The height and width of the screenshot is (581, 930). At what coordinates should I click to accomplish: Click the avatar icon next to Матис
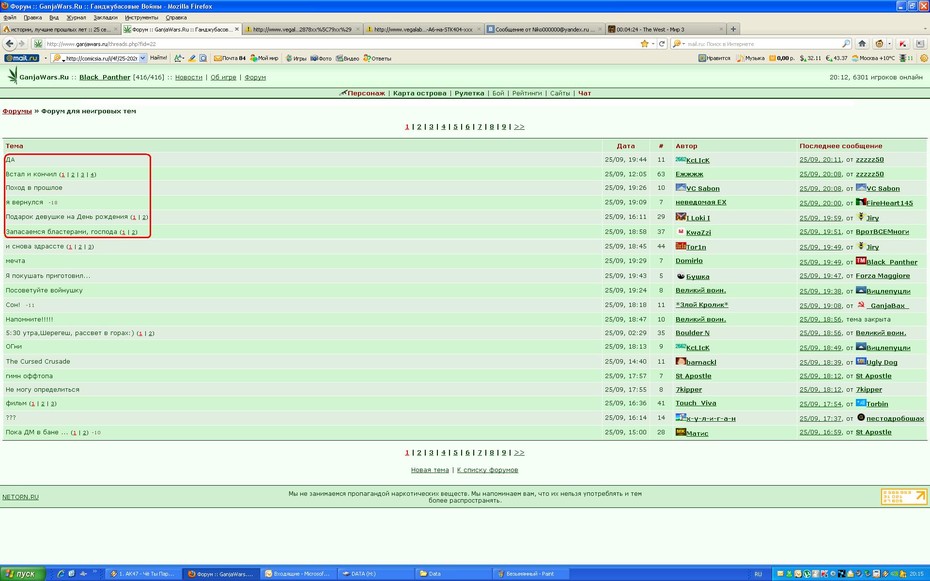coord(680,432)
